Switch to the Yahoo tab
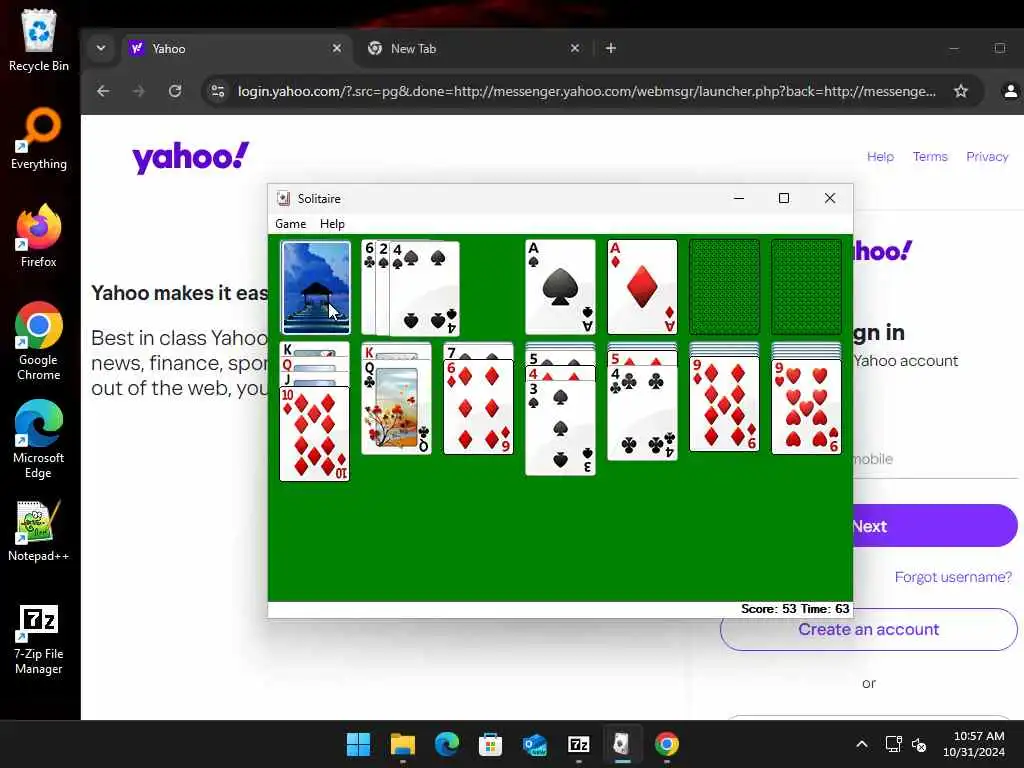The height and width of the screenshot is (768, 1024). [x=235, y=48]
